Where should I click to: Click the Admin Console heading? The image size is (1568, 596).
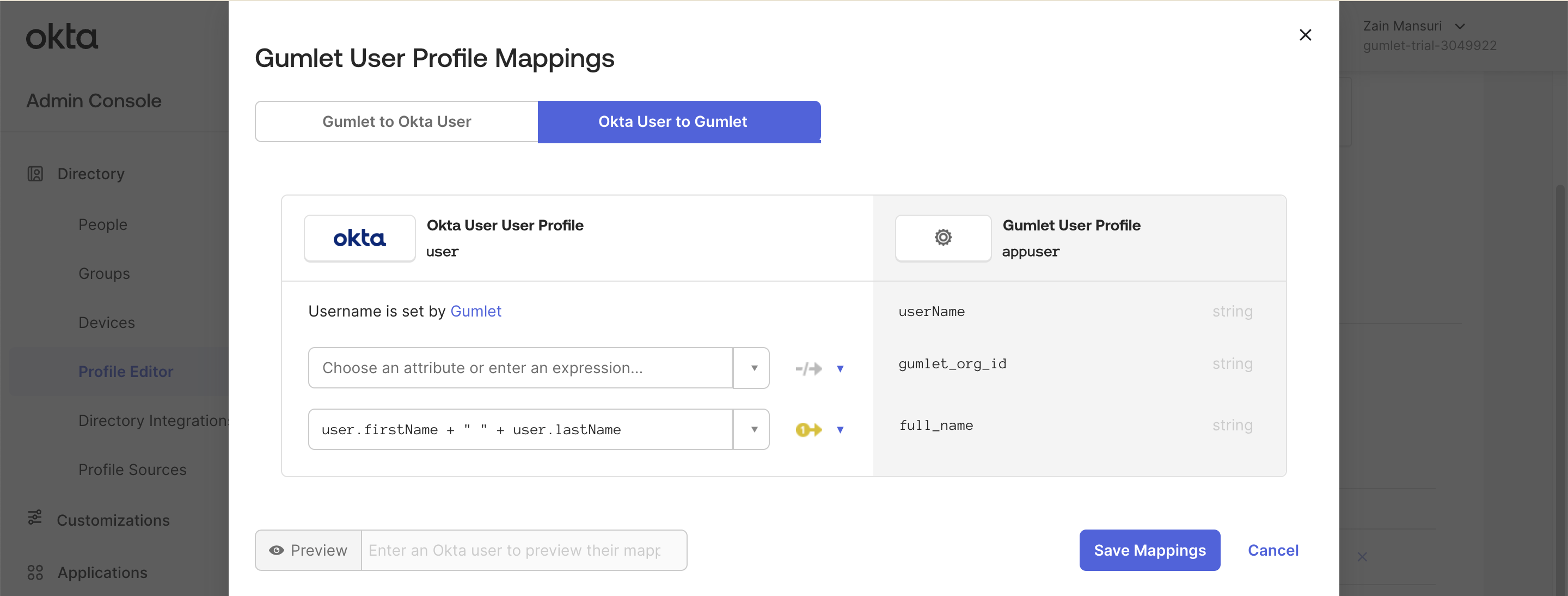pyautogui.click(x=94, y=100)
